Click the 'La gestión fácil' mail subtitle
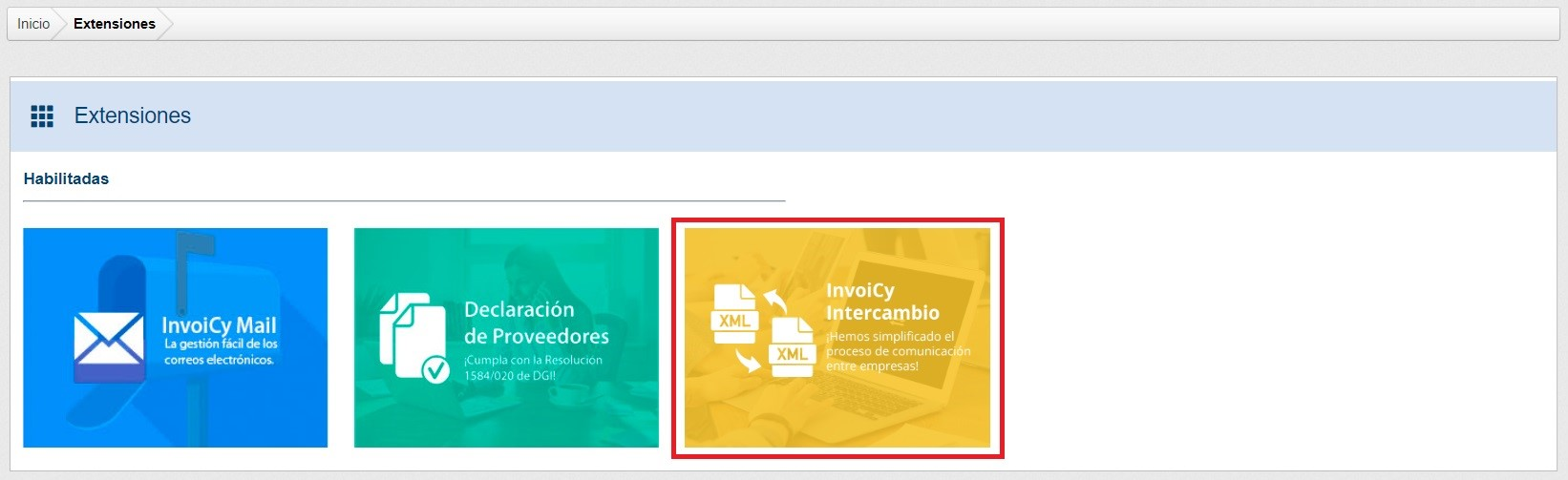 [x=220, y=352]
